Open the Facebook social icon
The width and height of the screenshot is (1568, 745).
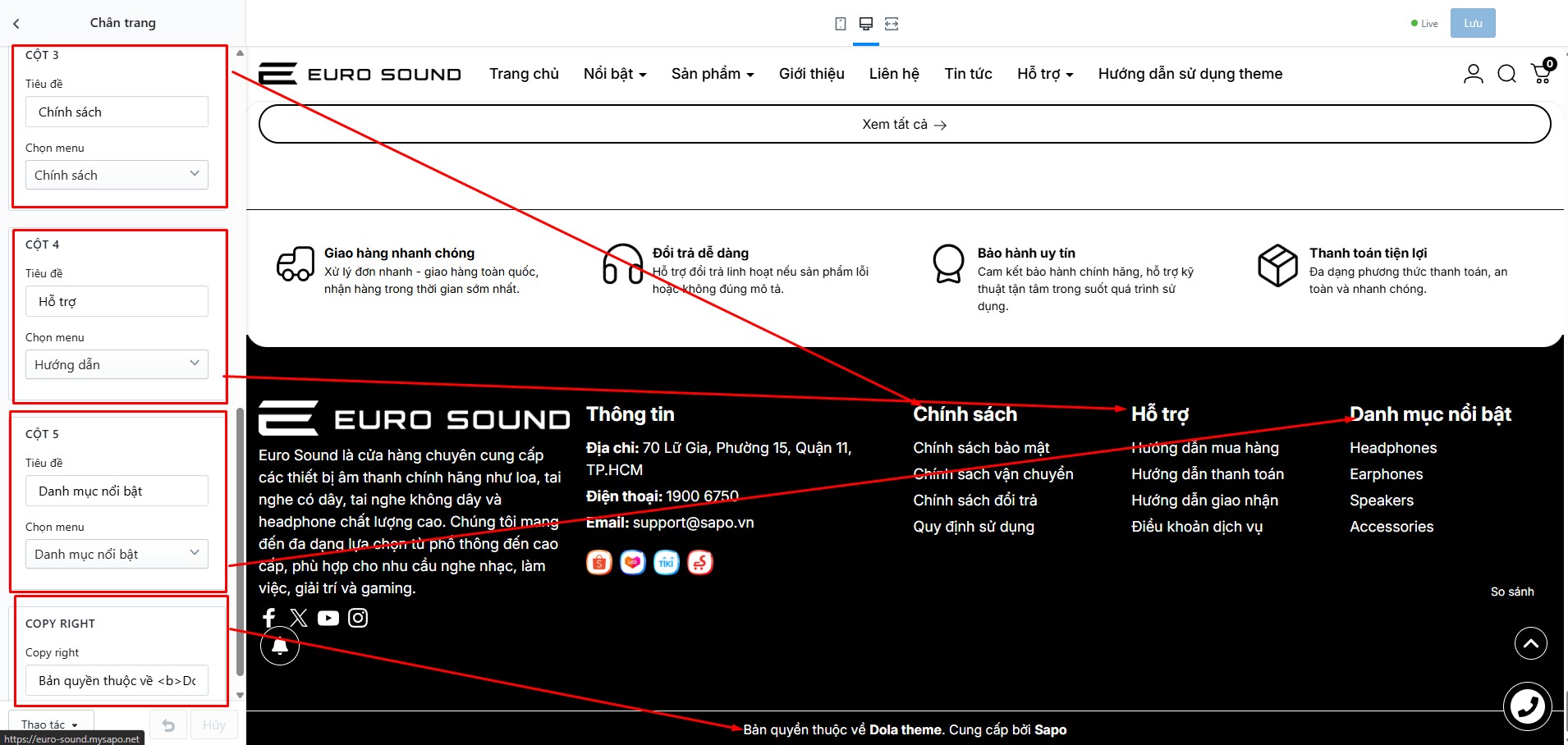coord(269,618)
